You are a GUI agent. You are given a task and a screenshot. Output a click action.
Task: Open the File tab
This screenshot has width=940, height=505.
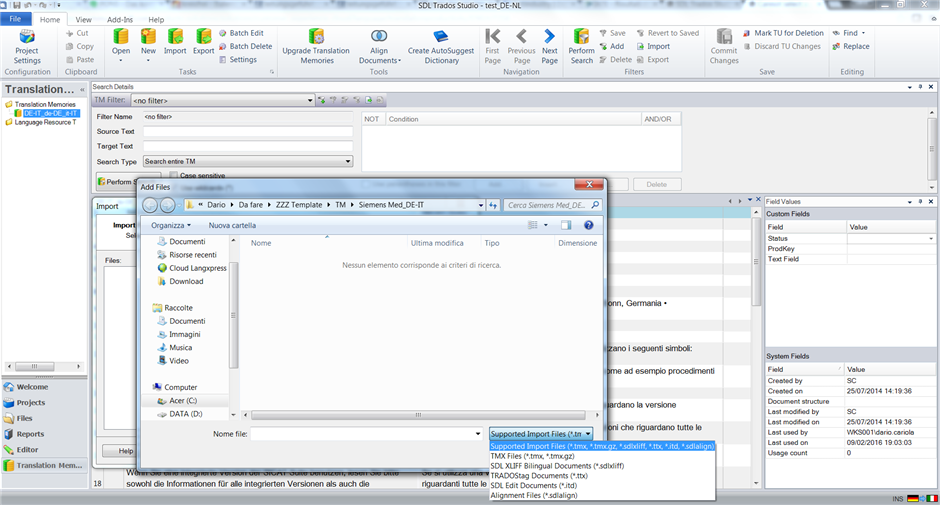click(x=15, y=19)
